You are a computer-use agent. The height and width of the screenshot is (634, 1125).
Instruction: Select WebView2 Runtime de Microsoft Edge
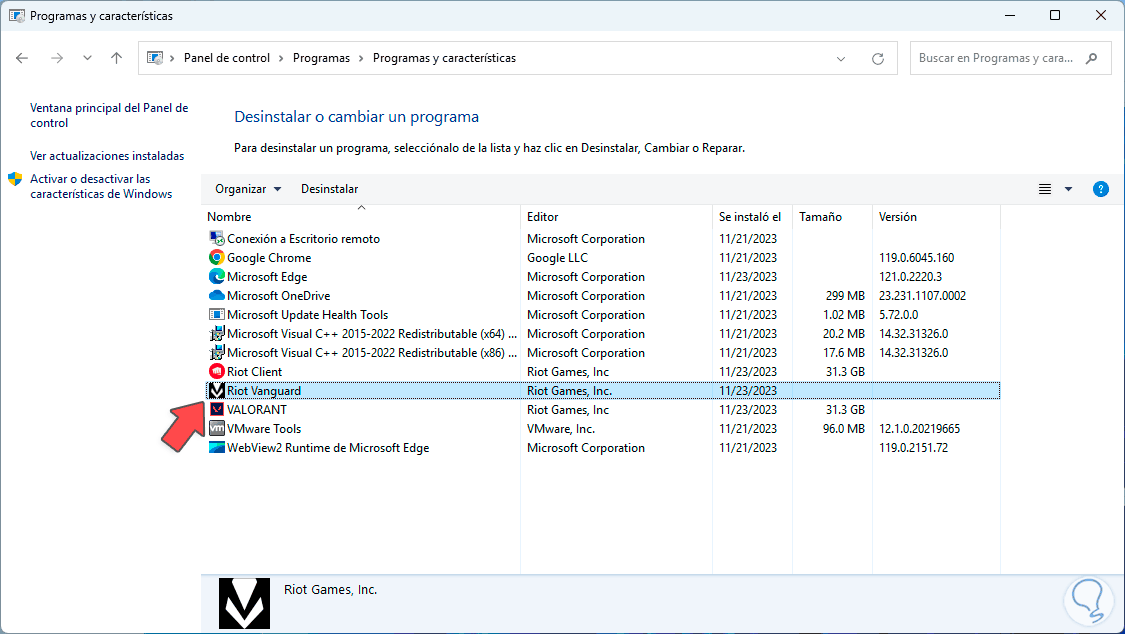click(x=328, y=448)
